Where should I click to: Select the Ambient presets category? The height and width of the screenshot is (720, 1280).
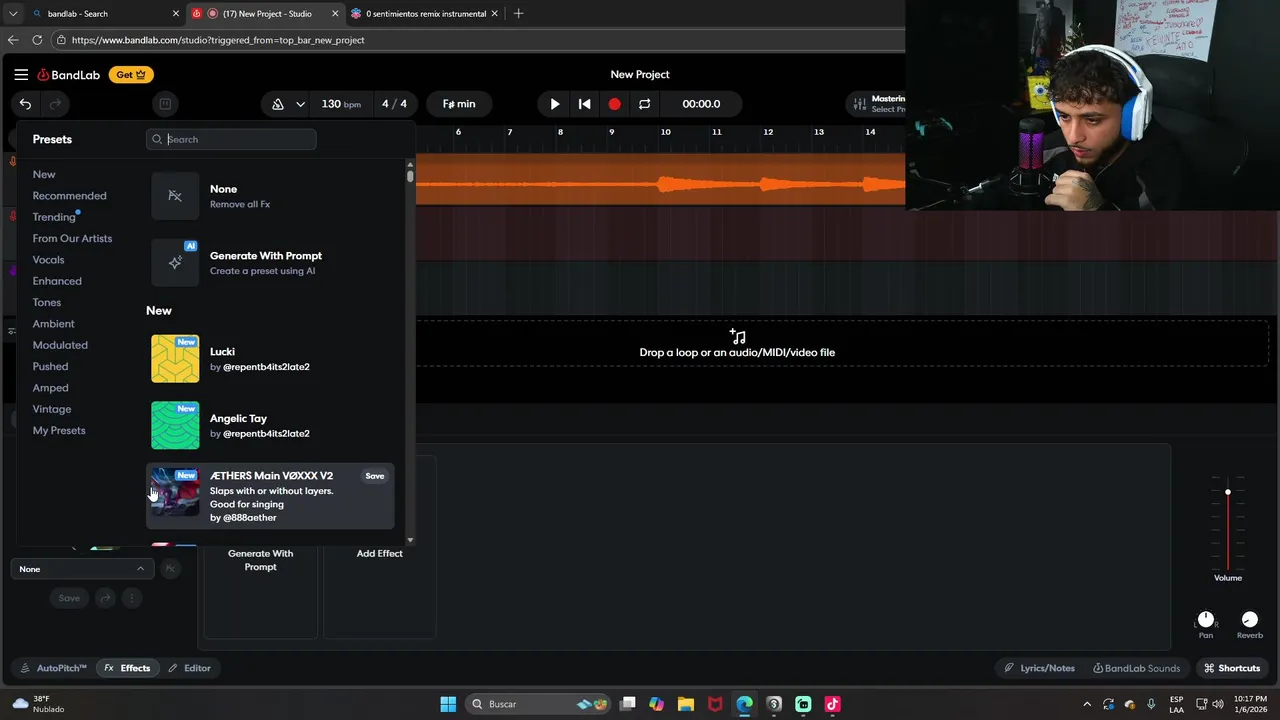[53, 324]
